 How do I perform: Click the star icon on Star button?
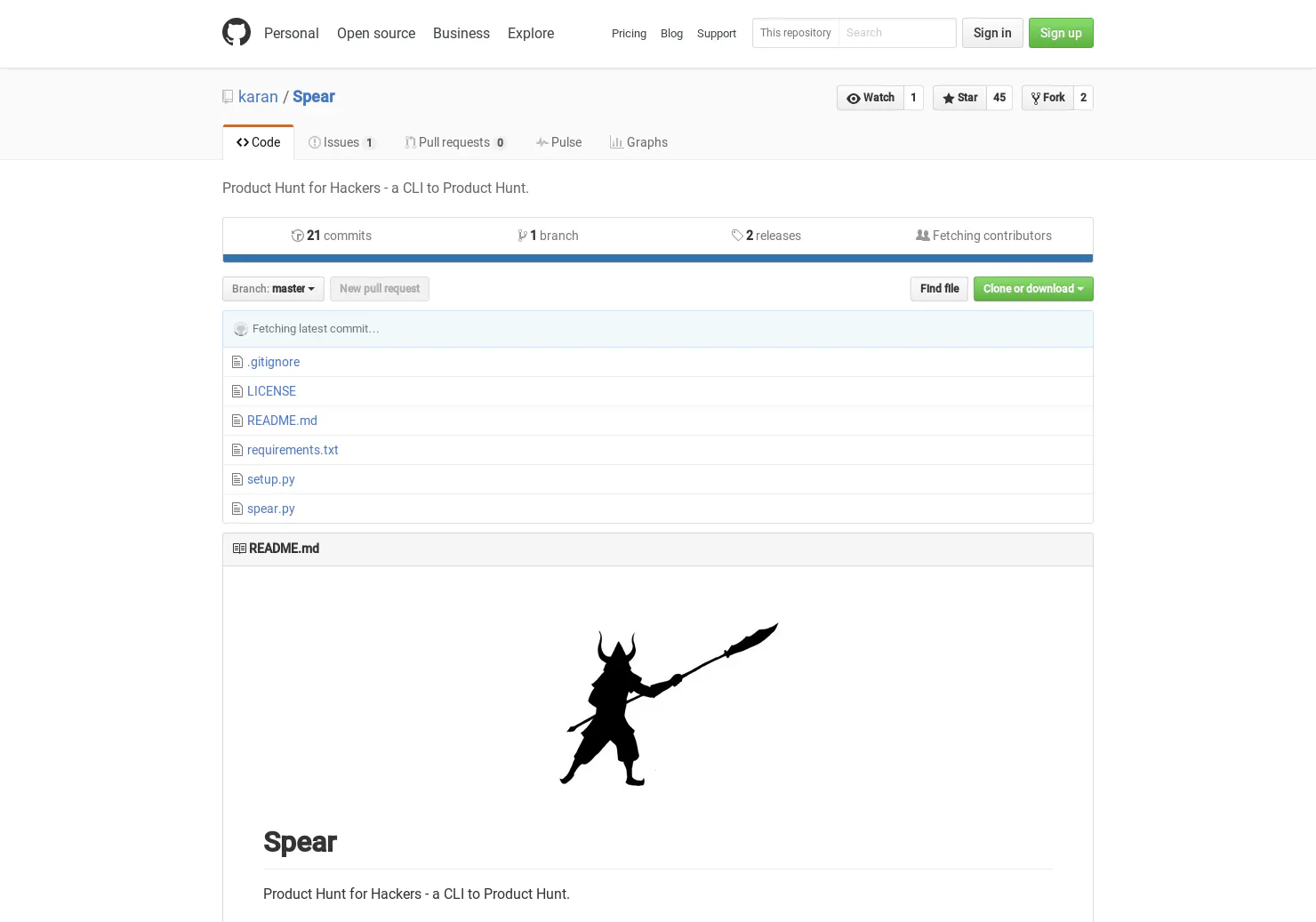949,99
